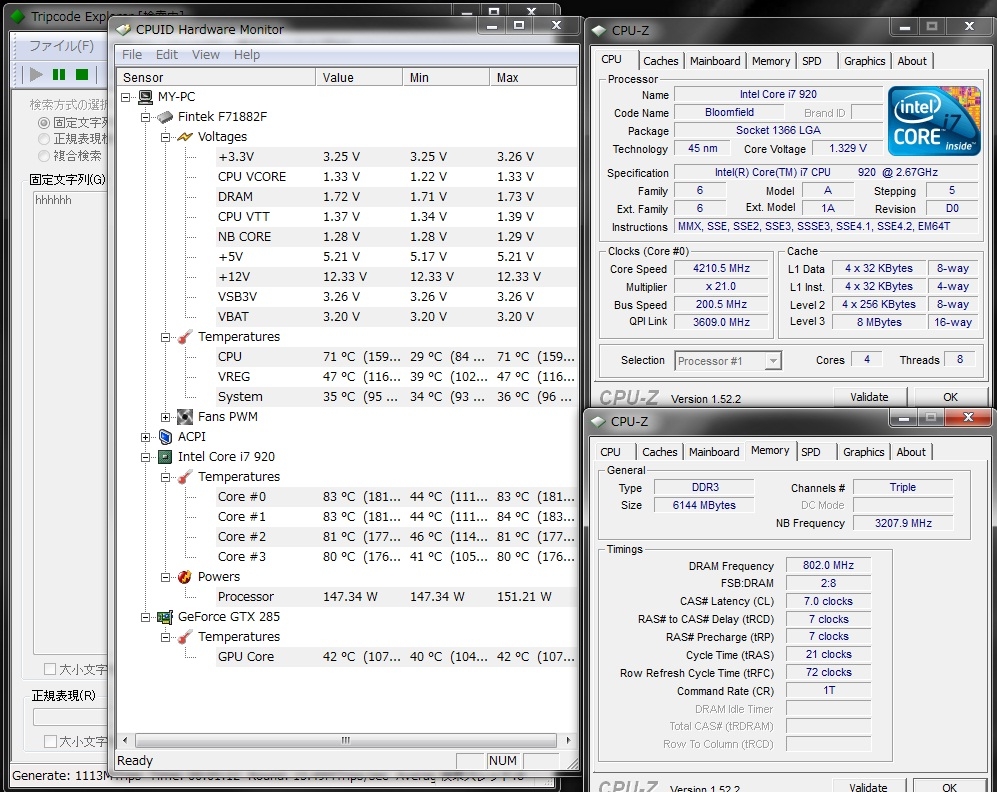This screenshot has width=997, height=792.
Task: Click the pause button in Tripcode Explorer
Action: (x=59, y=74)
